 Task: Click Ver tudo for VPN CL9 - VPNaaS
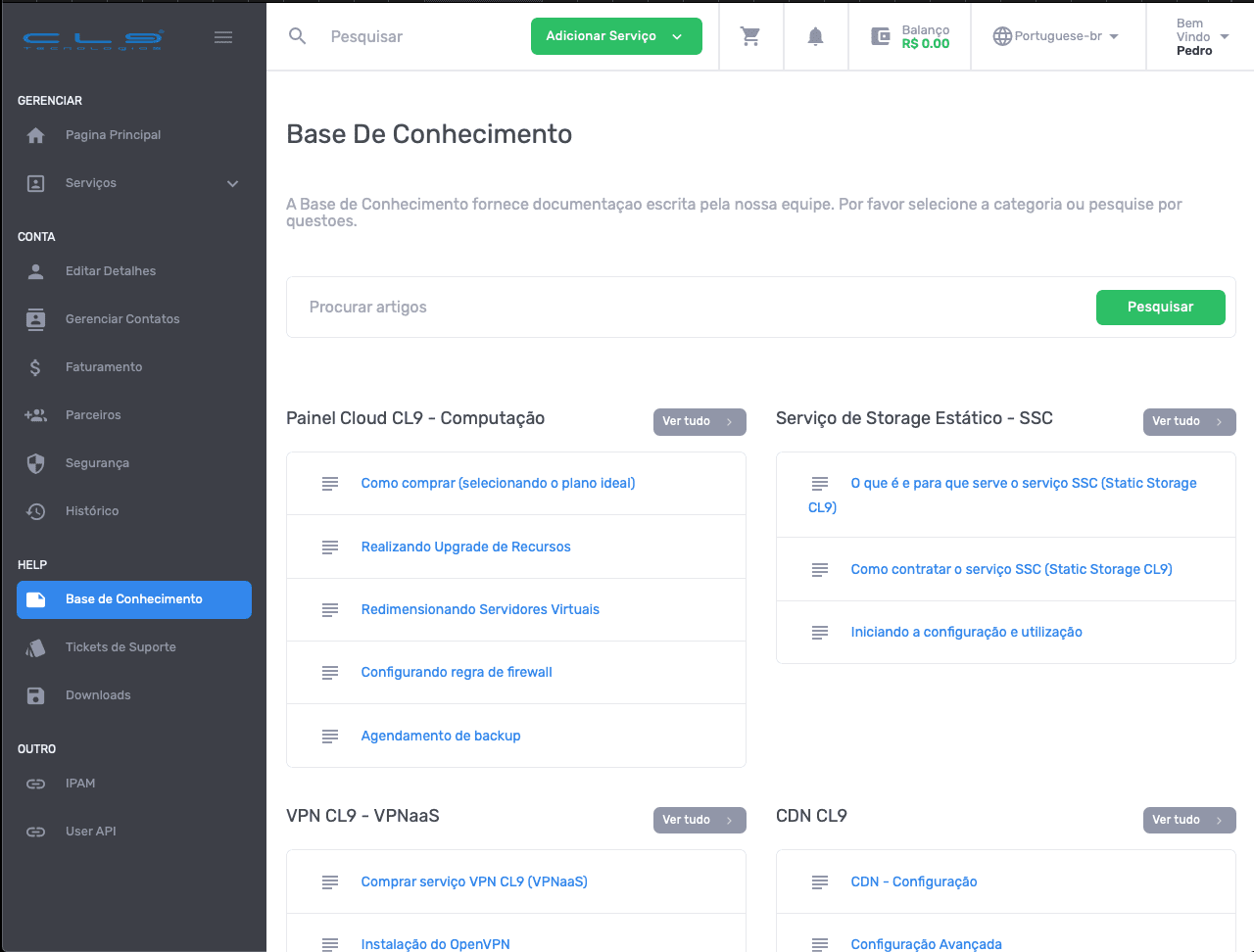pyautogui.click(x=699, y=820)
